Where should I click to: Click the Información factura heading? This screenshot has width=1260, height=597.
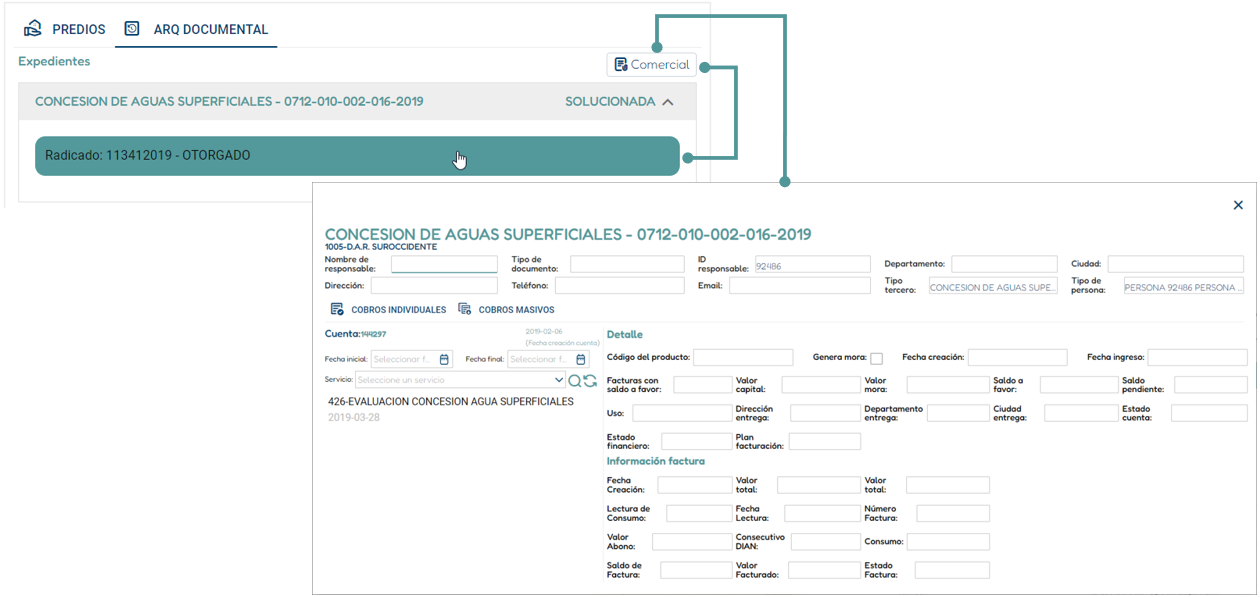(656, 461)
